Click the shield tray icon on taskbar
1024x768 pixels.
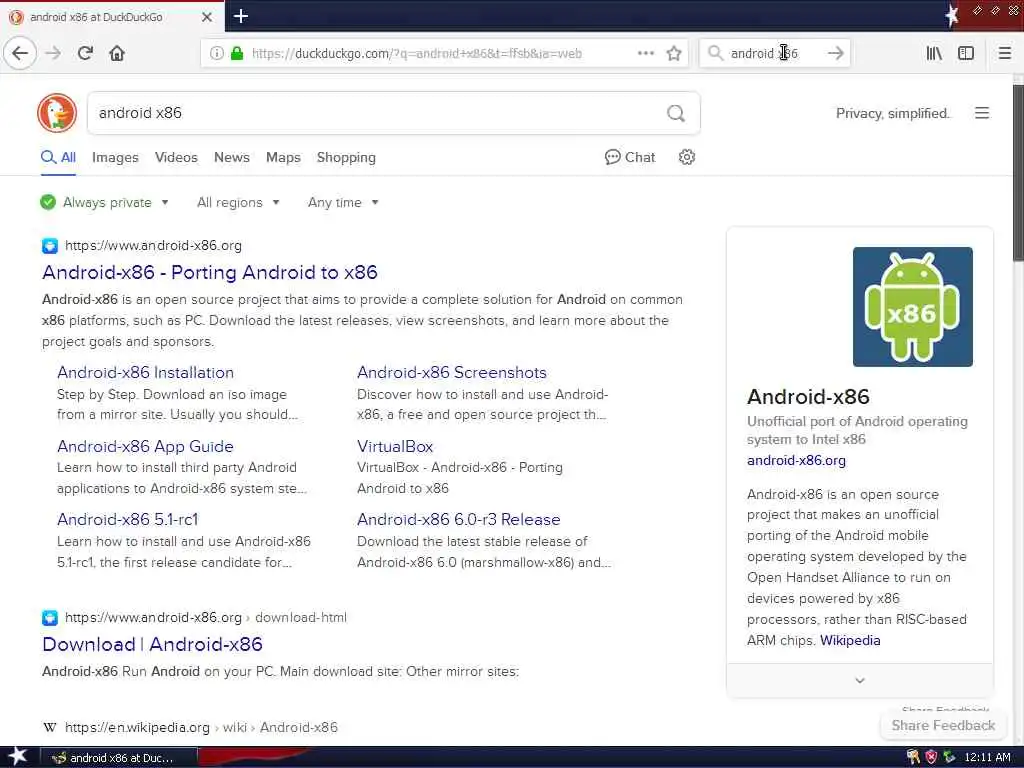click(931, 757)
